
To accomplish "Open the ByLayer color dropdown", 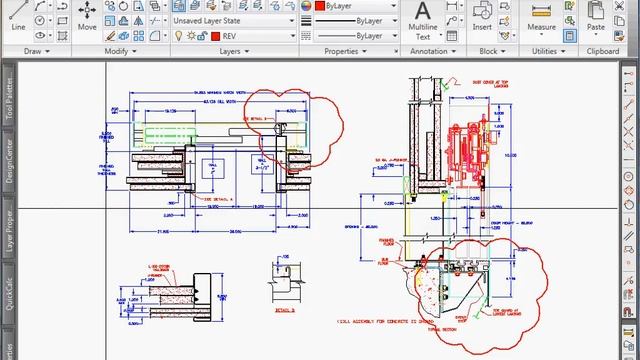I will click(393, 6).
